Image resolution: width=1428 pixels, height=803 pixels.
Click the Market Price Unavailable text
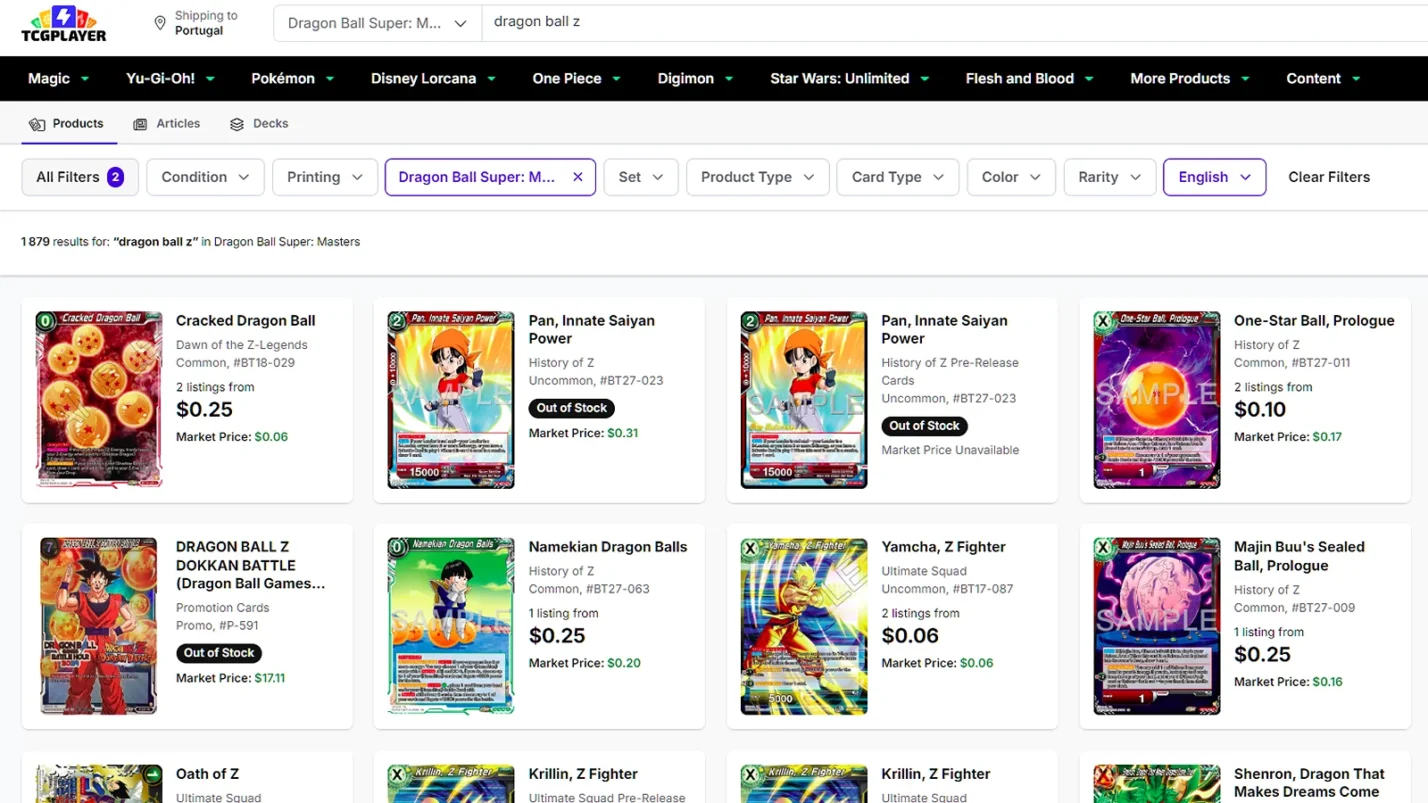pyautogui.click(x=951, y=450)
